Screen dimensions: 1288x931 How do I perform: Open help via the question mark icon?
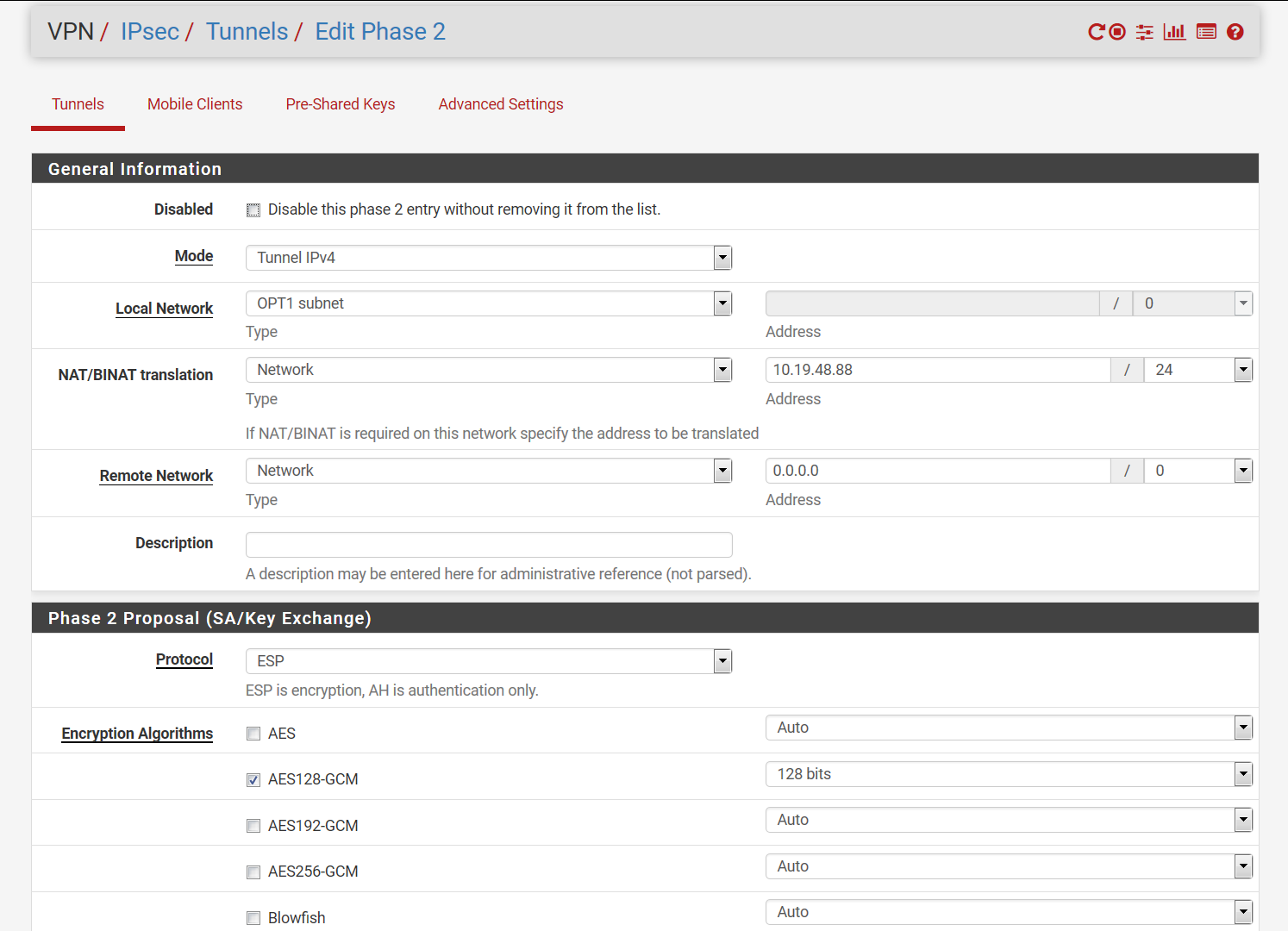tap(1235, 32)
